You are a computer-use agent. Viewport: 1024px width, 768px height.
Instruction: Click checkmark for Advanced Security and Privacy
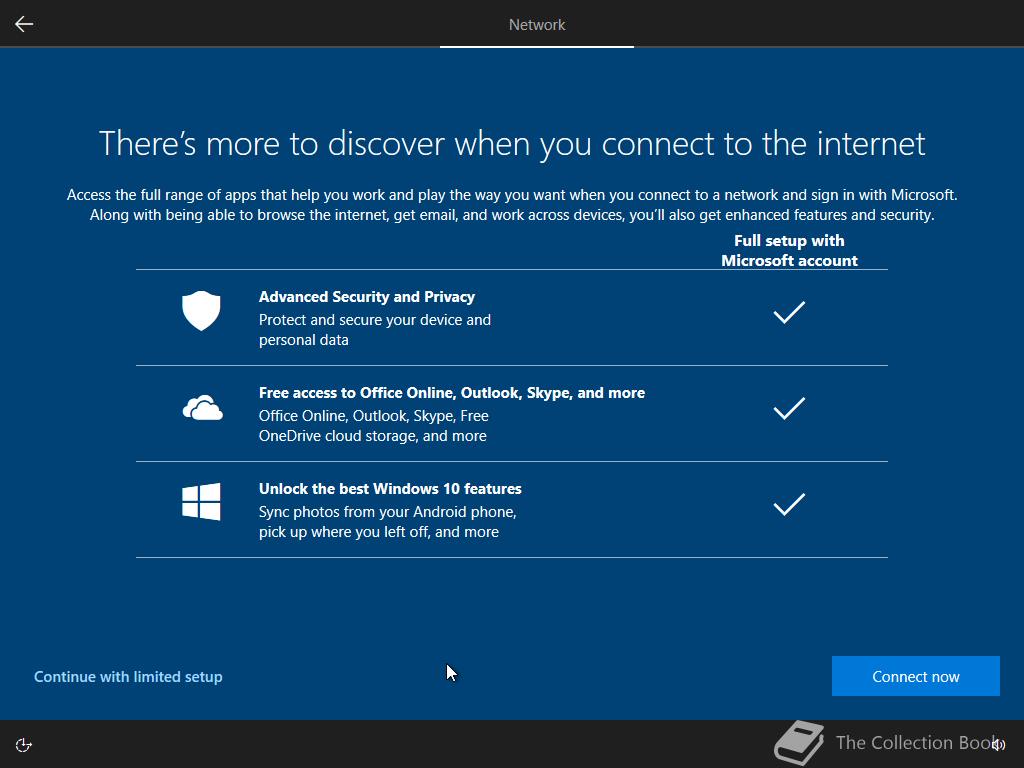[789, 312]
